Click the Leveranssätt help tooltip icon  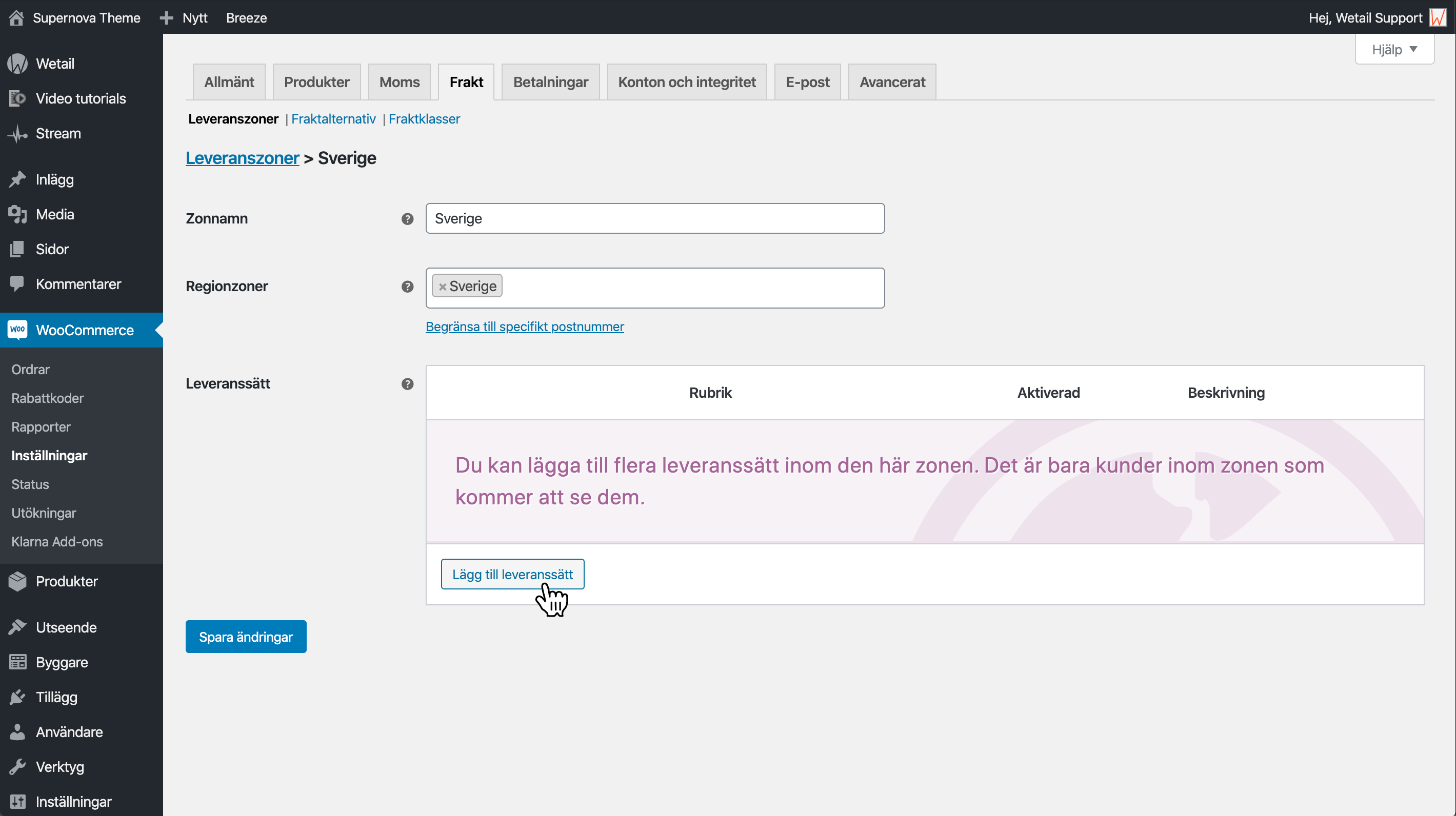[x=407, y=384]
